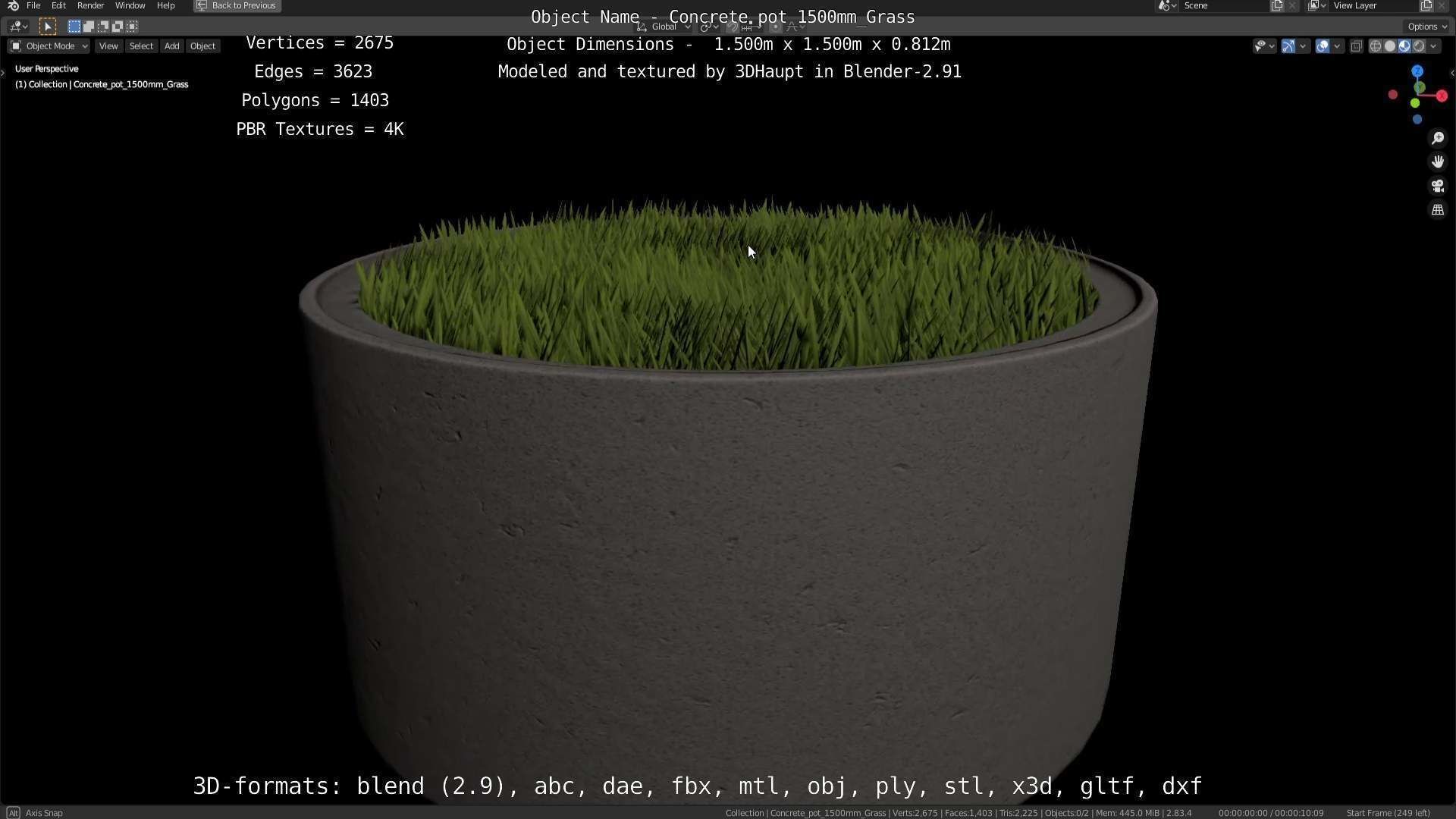
Task: Open gizmo settings dropdown arrow
Action: [1303, 46]
